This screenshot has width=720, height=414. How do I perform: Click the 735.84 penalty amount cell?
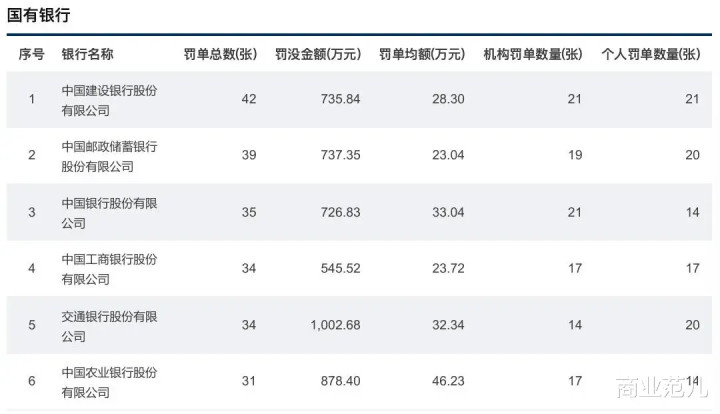[x=340, y=99]
